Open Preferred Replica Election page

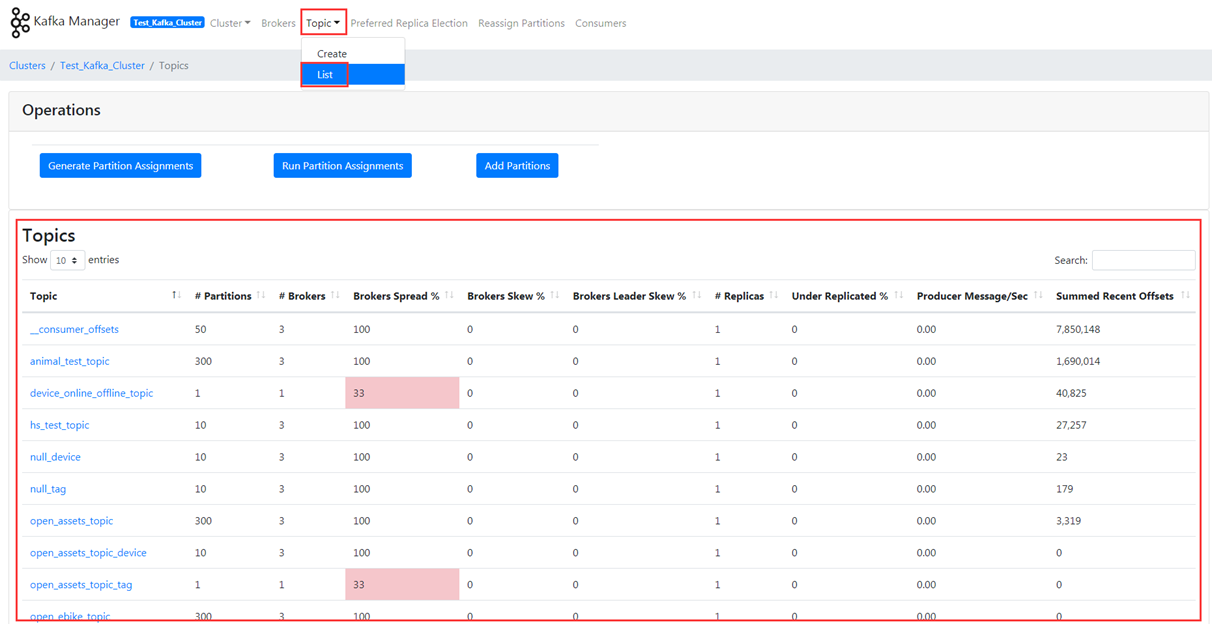pos(409,23)
